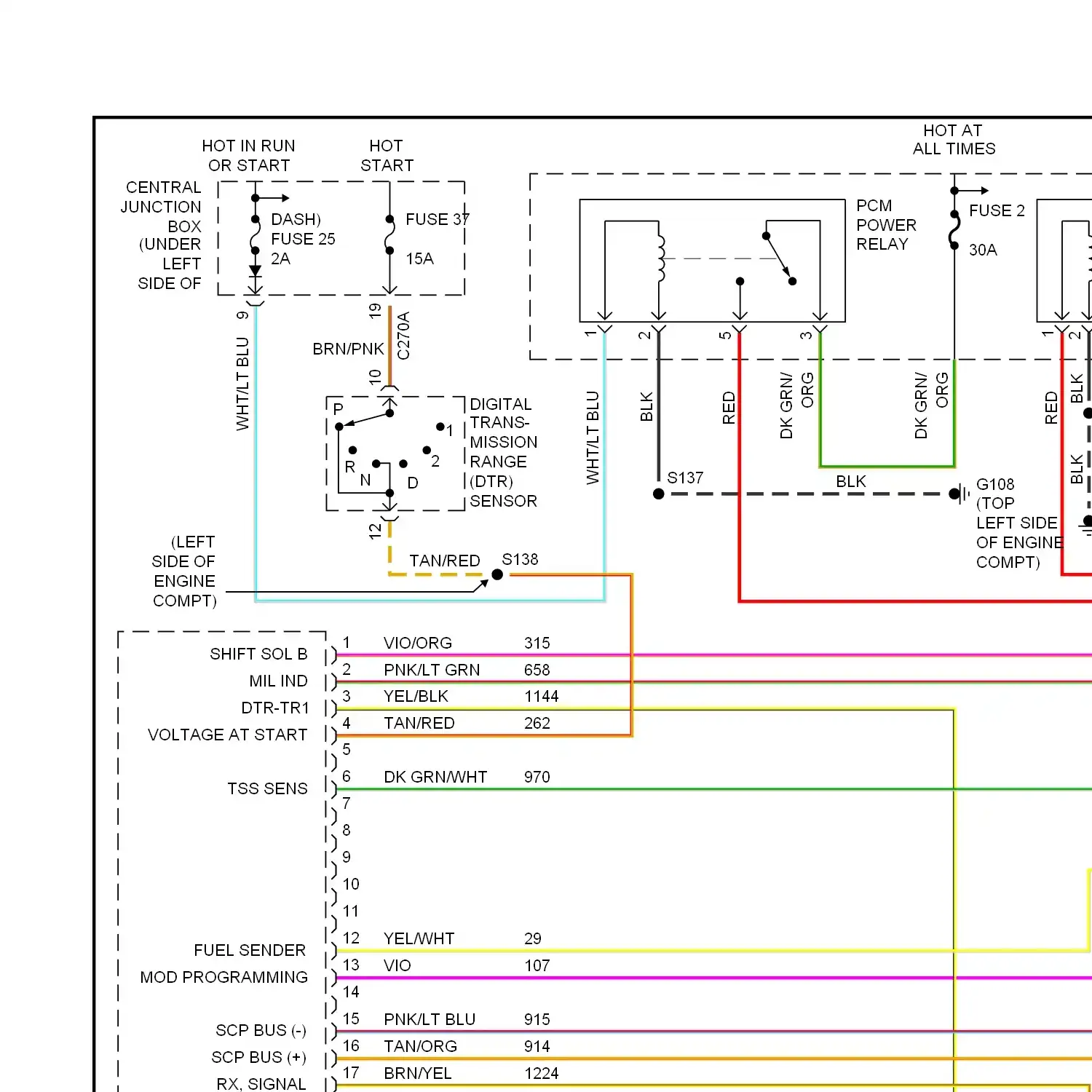Viewport: 1092px width, 1092px height.
Task: Click the FUSE 25 label
Action: 303,239
